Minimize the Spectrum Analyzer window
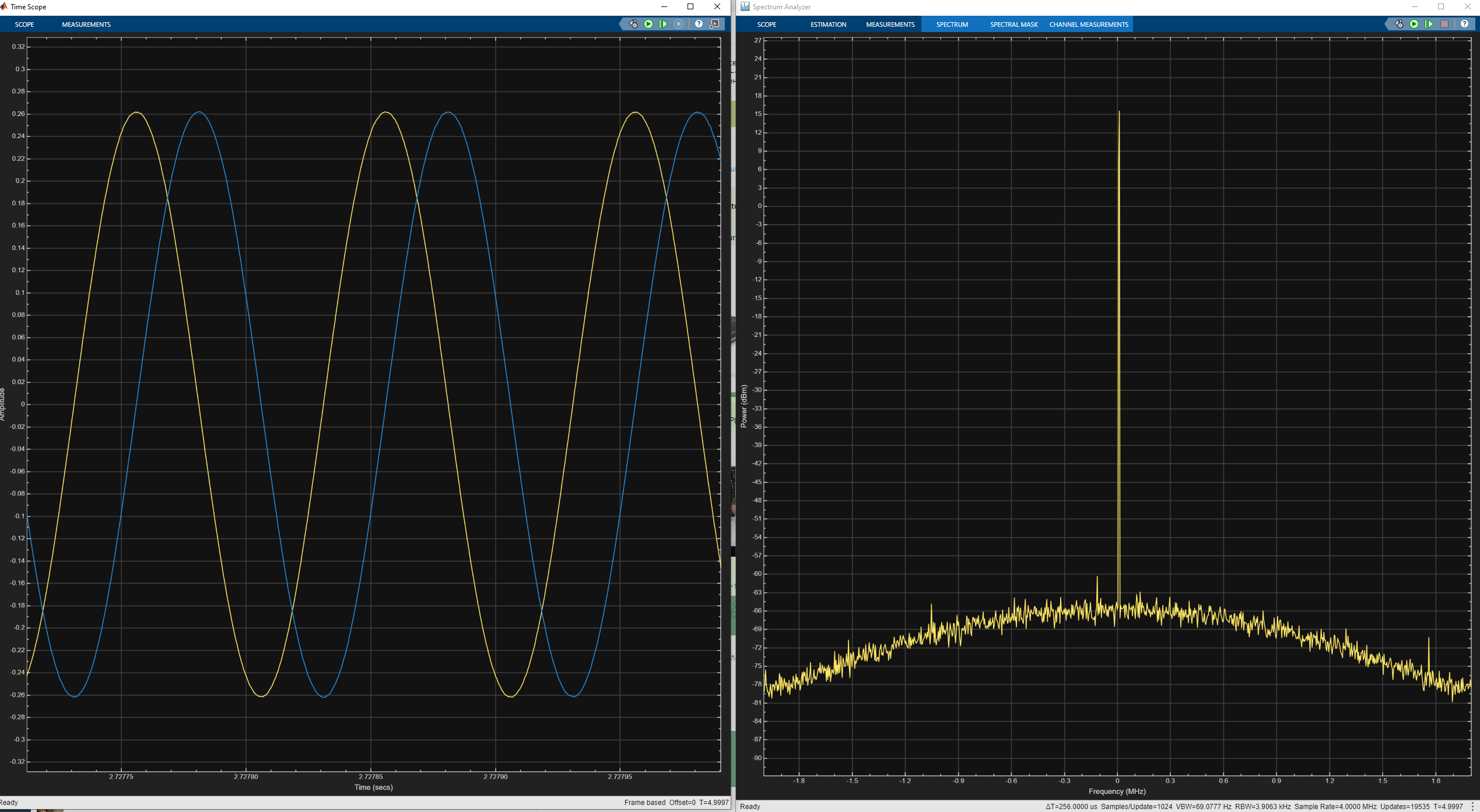 click(x=1414, y=6)
